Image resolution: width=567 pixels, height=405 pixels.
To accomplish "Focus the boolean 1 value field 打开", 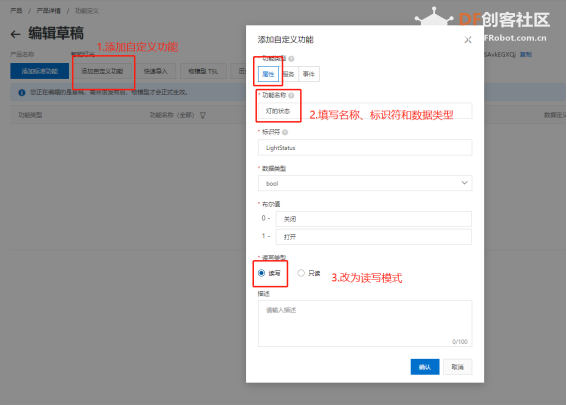I will pyautogui.click(x=374, y=237).
